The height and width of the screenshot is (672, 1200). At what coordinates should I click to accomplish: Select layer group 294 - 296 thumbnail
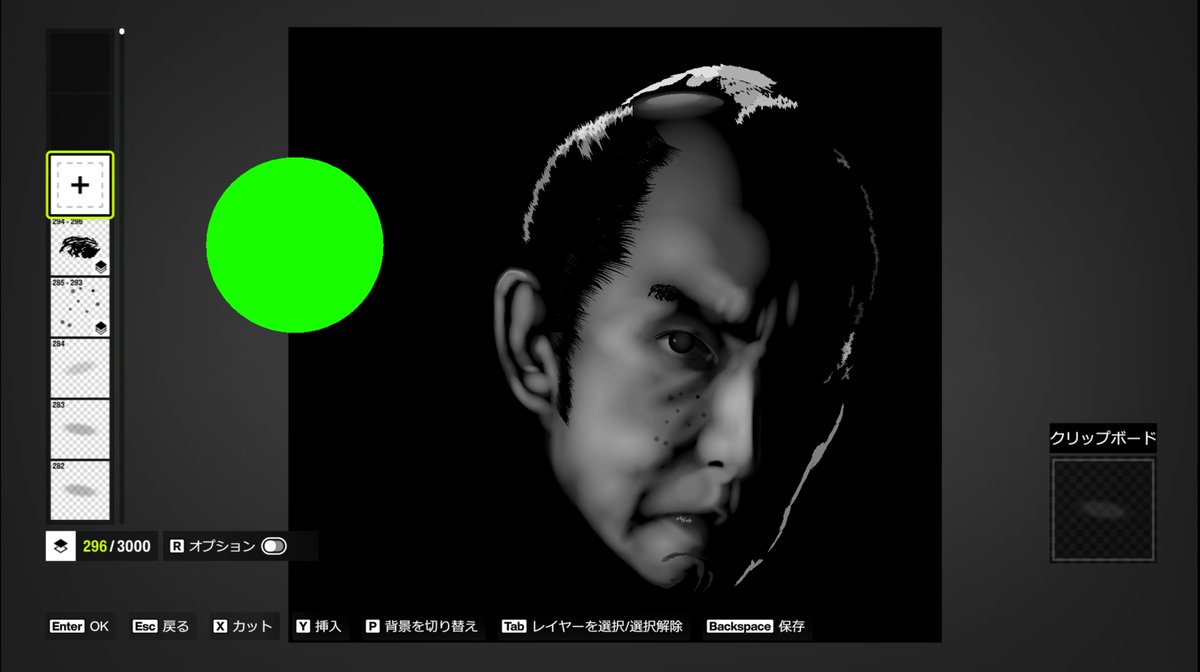click(80, 247)
